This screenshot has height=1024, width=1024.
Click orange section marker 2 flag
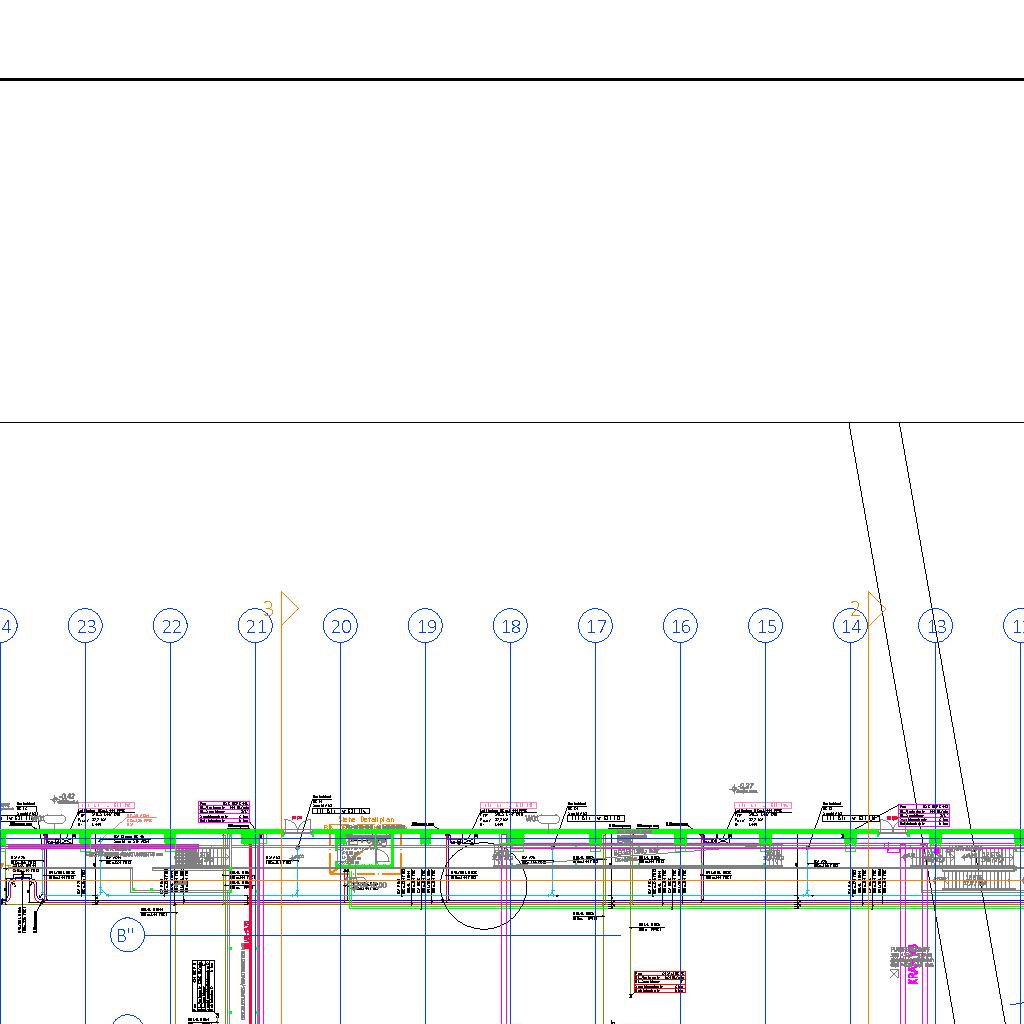point(875,608)
